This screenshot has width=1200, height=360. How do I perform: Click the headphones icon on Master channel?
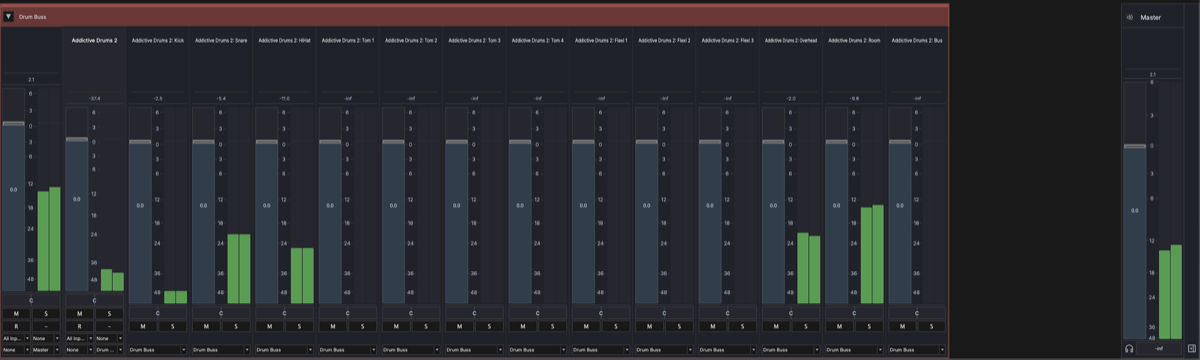pos(1129,349)
